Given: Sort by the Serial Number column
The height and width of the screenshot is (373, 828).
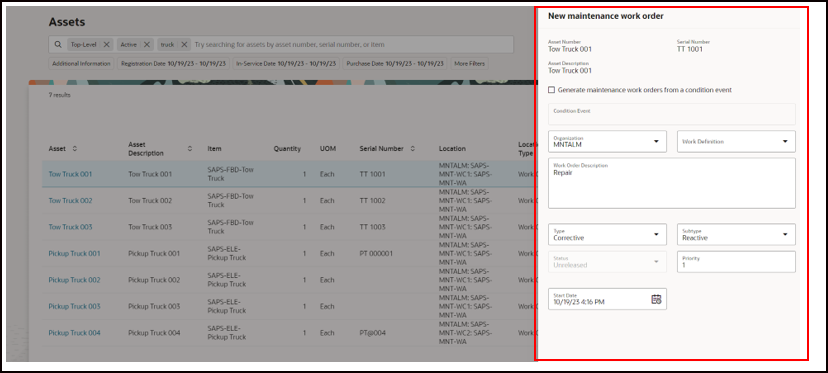Looking at the screenshot, I should (x=412, y=149).
